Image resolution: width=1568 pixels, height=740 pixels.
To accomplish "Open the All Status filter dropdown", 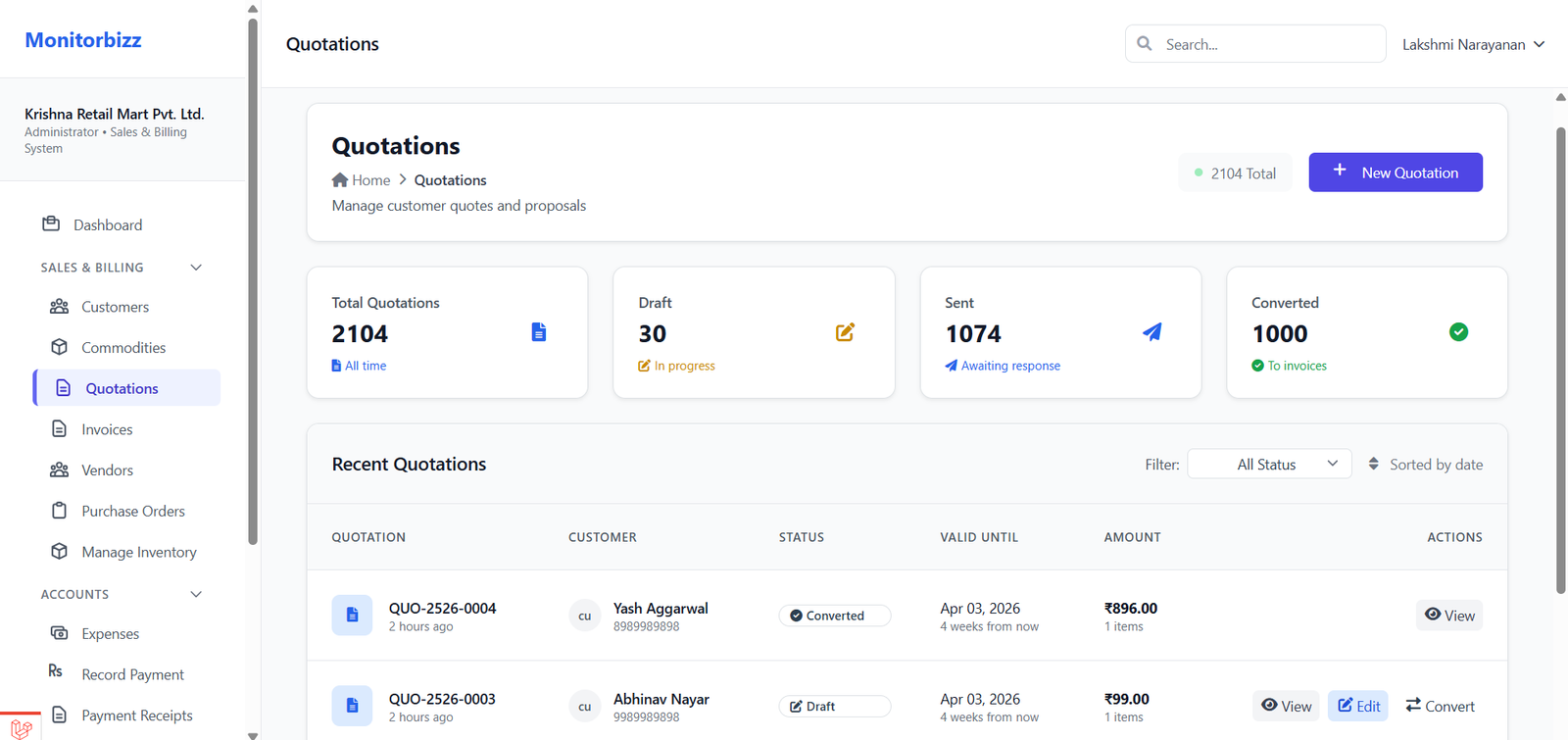I will [x=1269, y=465].
